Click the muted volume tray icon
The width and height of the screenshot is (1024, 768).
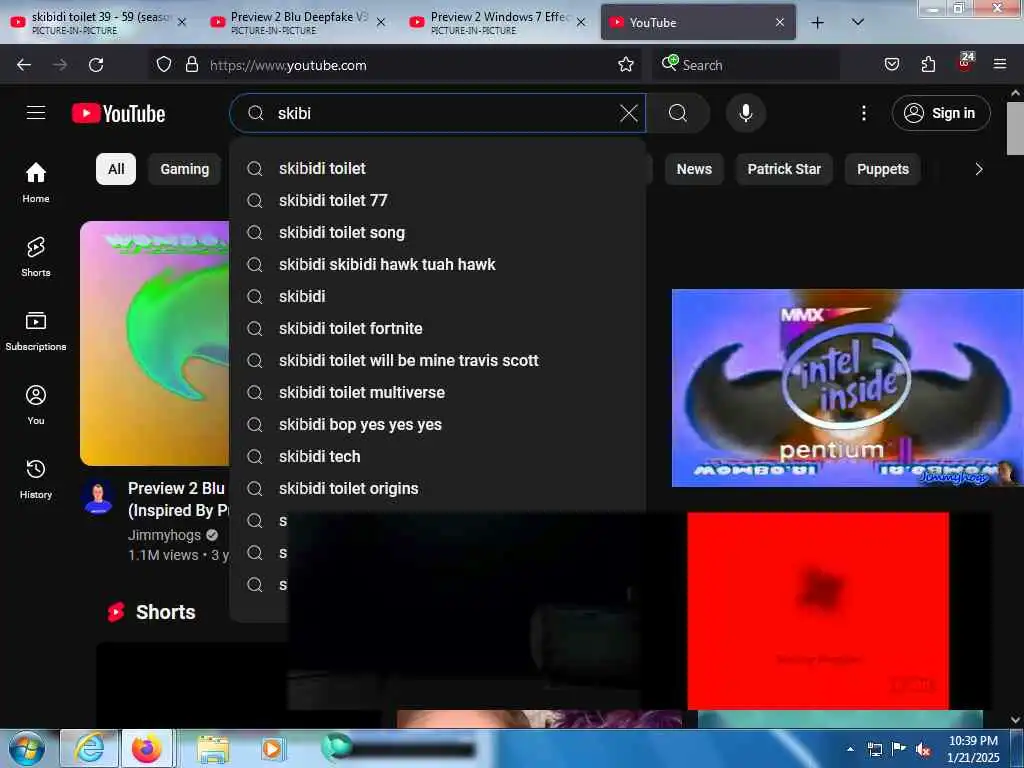pyautogui.click(x=923, y=749)
